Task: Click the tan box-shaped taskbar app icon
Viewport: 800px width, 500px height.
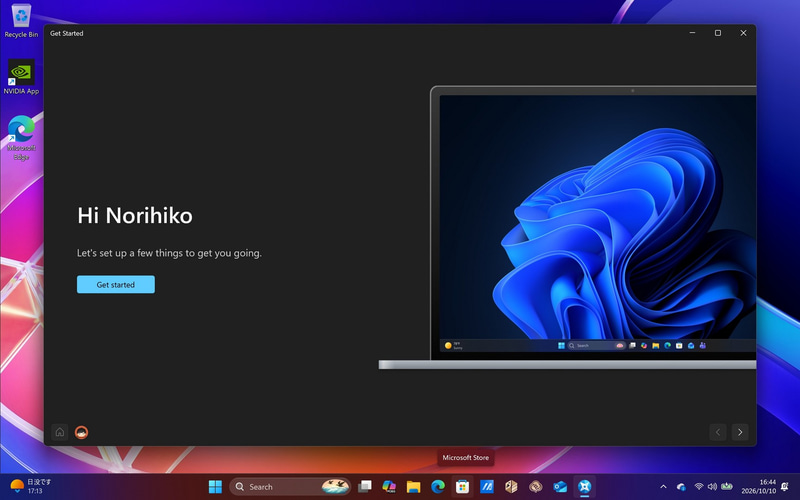Action: [x=511, y=487]
